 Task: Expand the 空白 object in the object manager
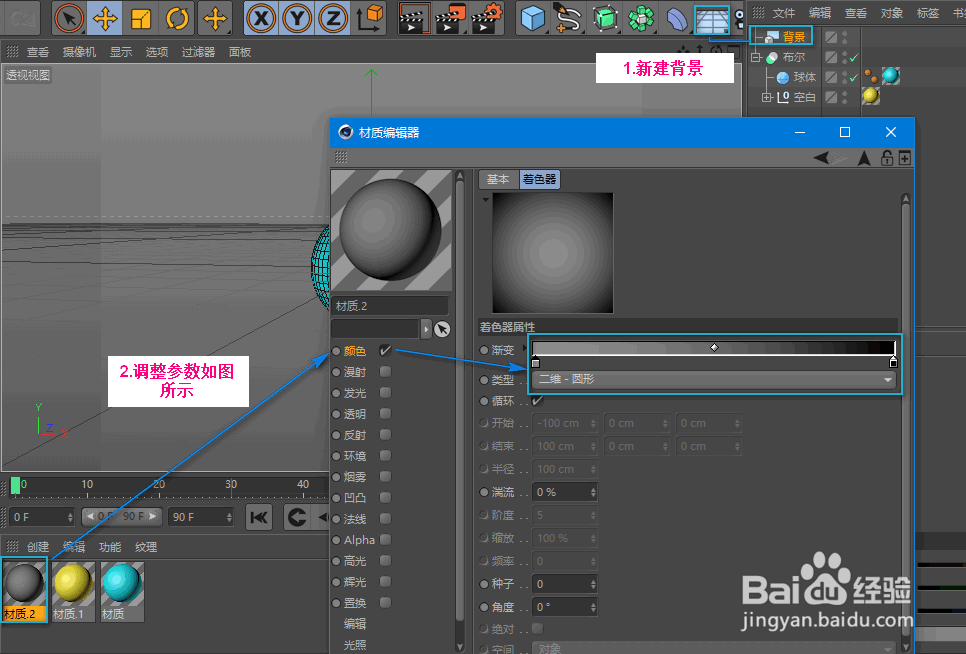[766, 96]
